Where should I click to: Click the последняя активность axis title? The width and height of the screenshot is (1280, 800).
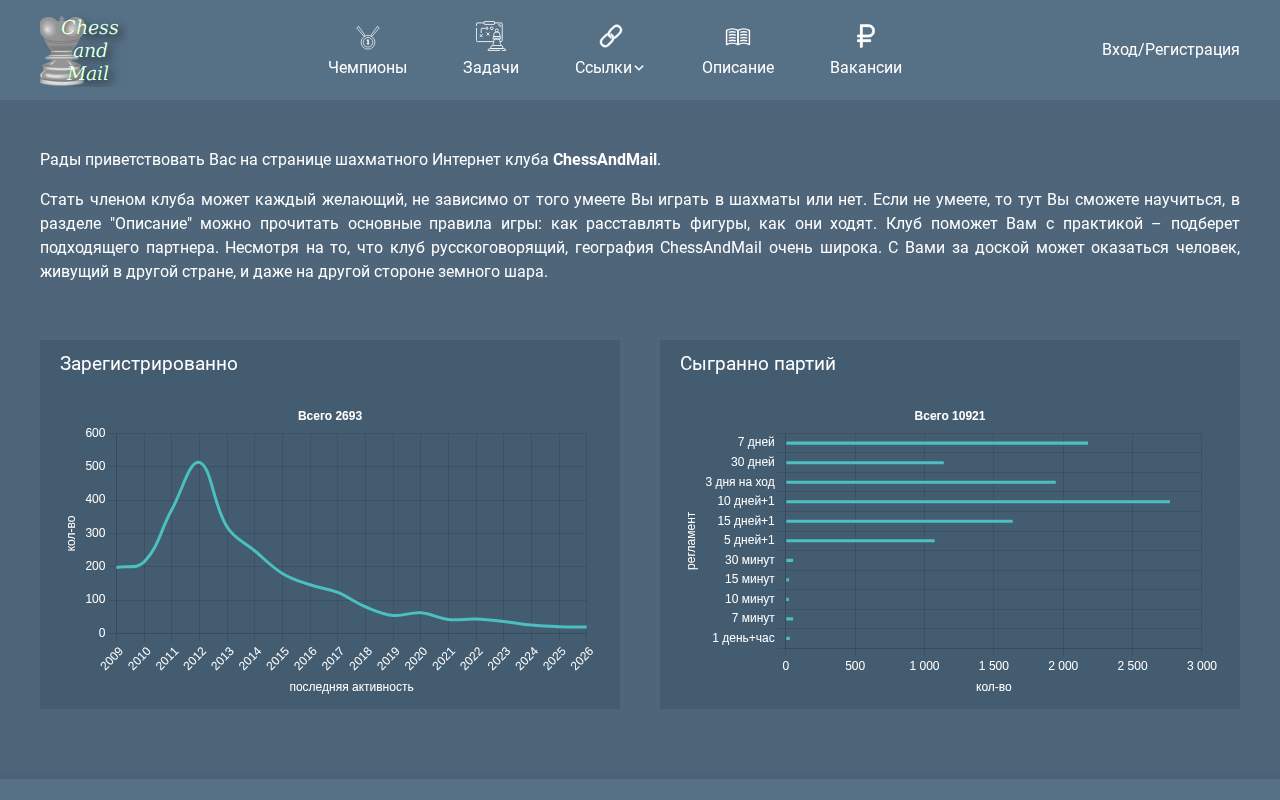[351, 687]
